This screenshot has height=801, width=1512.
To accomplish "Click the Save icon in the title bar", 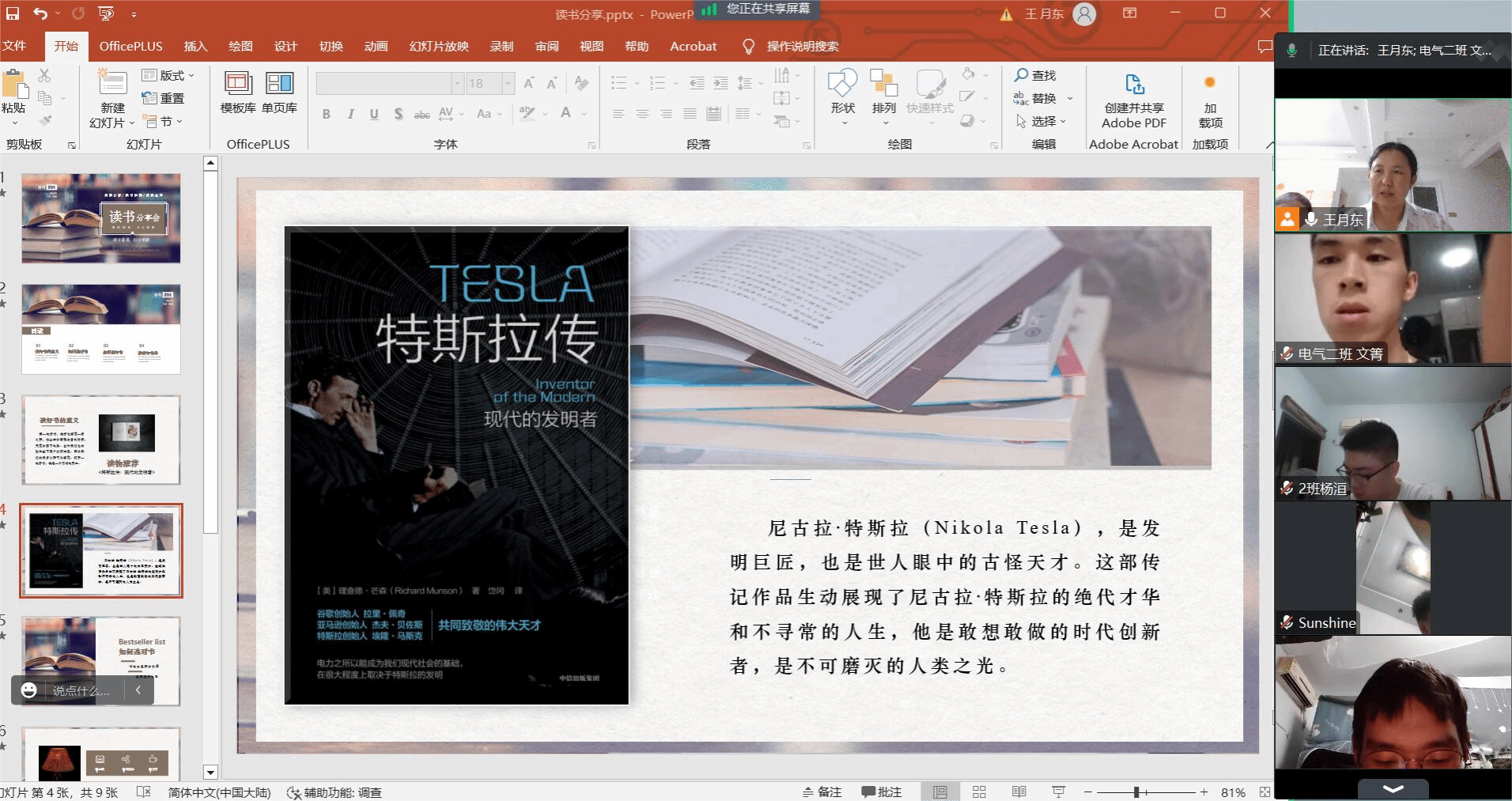I will tap(12, 13).
